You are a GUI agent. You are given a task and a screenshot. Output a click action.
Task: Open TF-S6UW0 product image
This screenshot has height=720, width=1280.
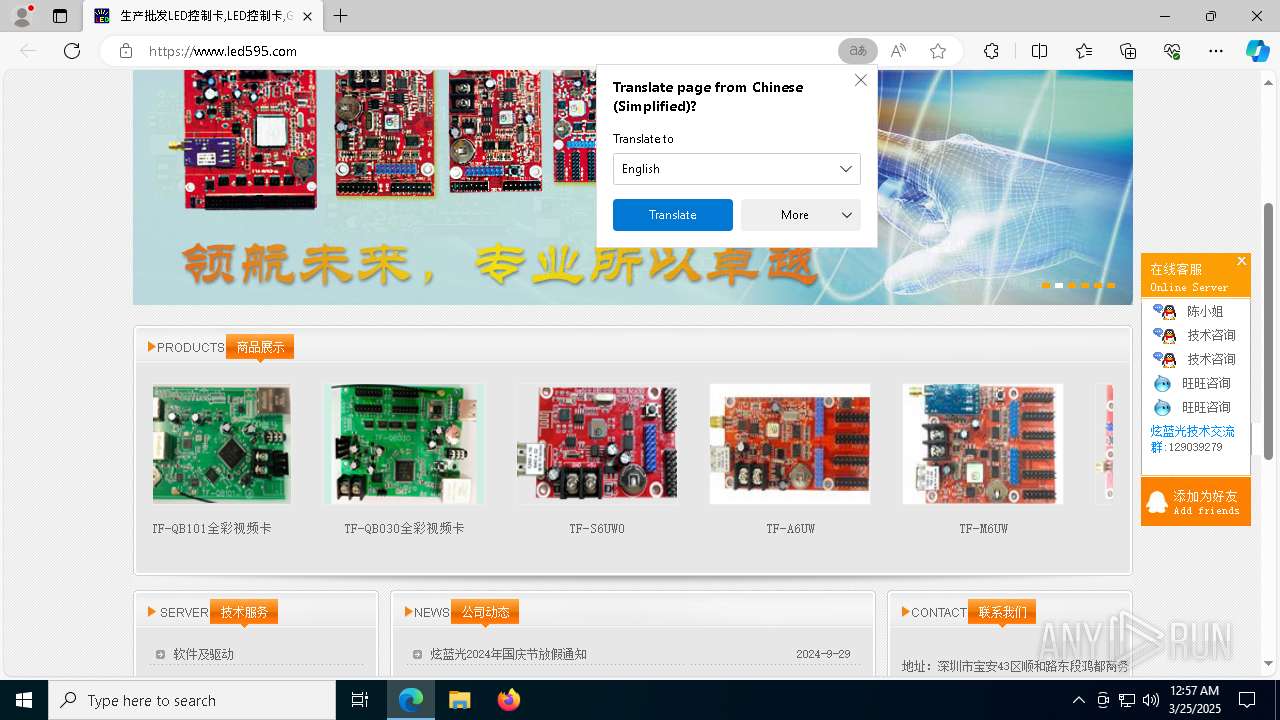[x=597, y=444]
